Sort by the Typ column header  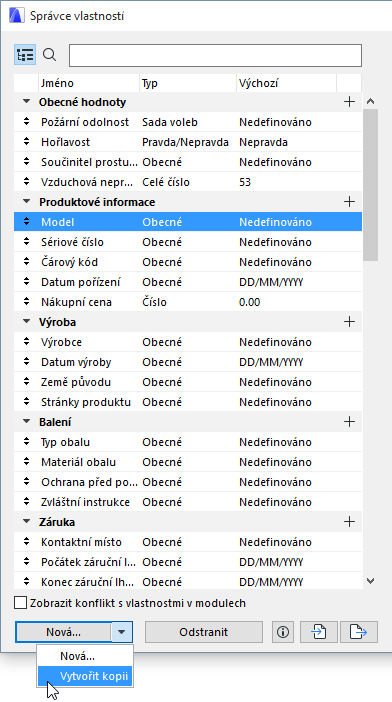tap(188, 83)
